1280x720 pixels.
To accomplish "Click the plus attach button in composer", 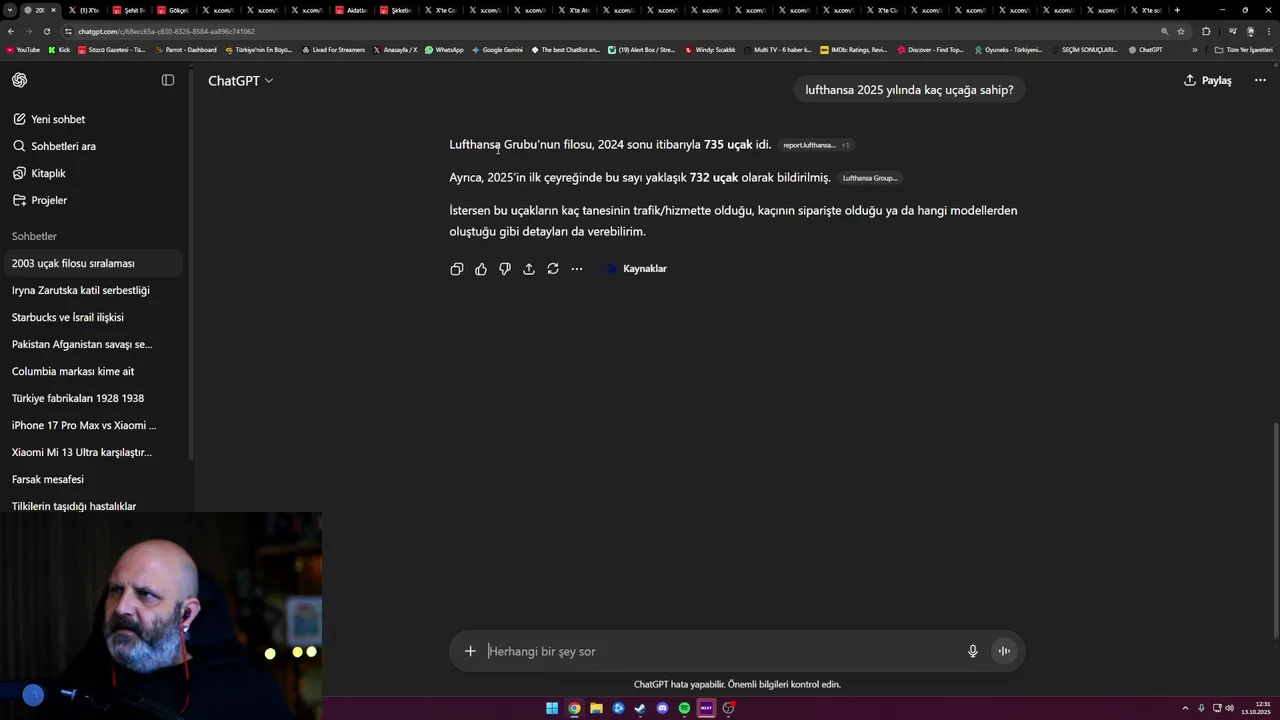I will [x=470, y=651].
